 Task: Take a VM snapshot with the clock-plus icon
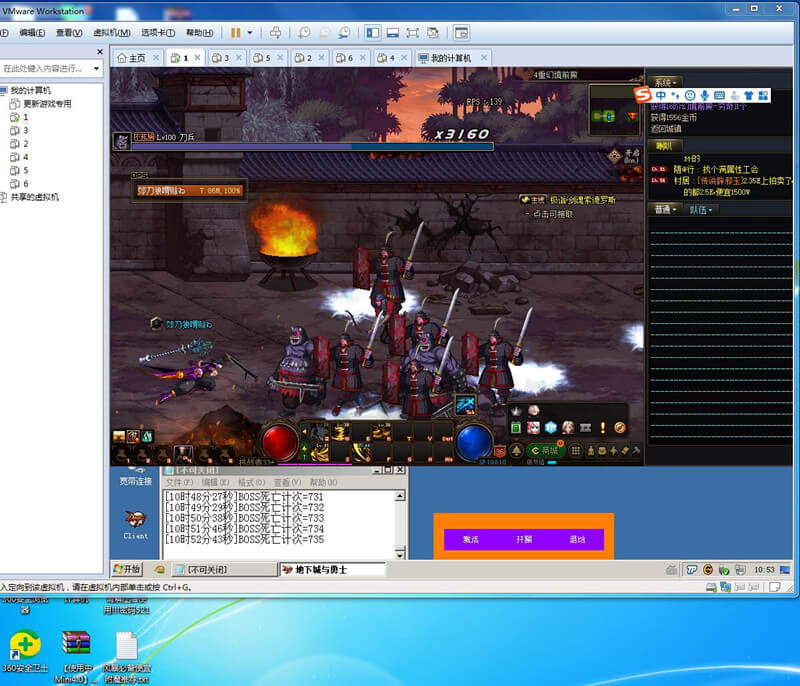[x=304, y=33]
